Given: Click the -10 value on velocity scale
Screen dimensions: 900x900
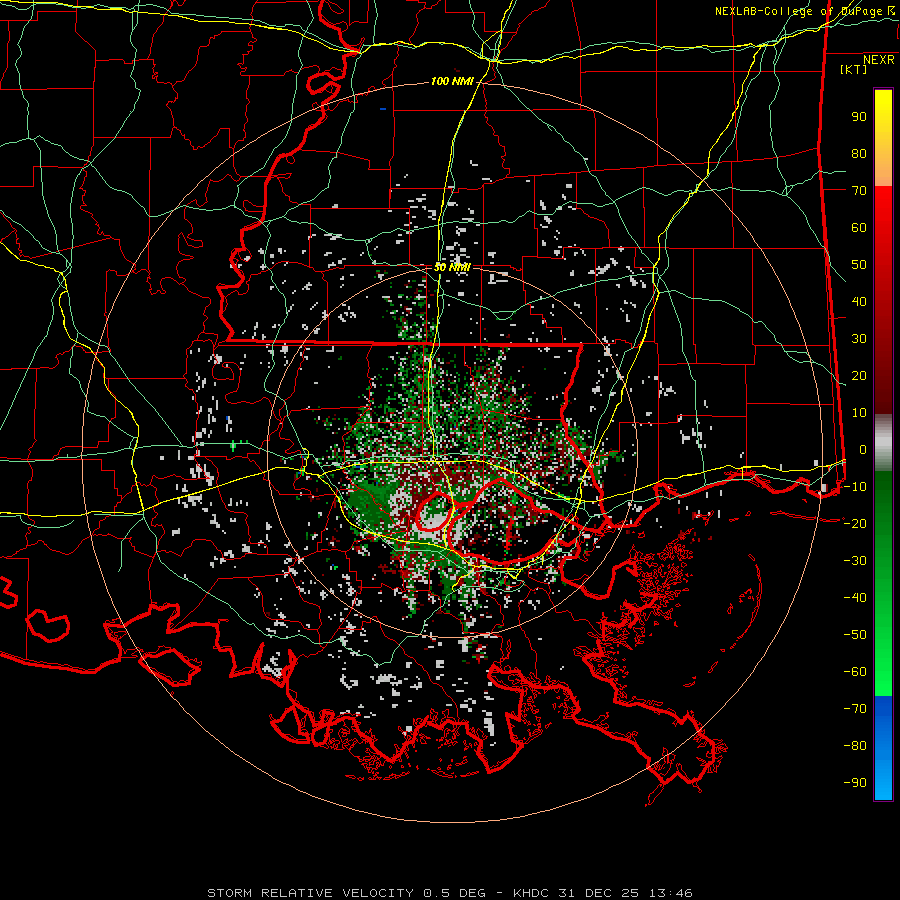Looking at the screenshot, I should click(x=855, y=487).
